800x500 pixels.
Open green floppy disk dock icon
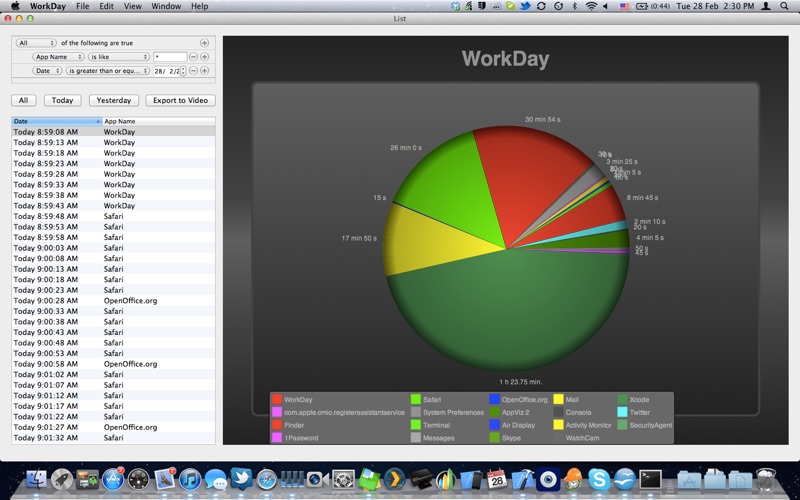(369, 480)
